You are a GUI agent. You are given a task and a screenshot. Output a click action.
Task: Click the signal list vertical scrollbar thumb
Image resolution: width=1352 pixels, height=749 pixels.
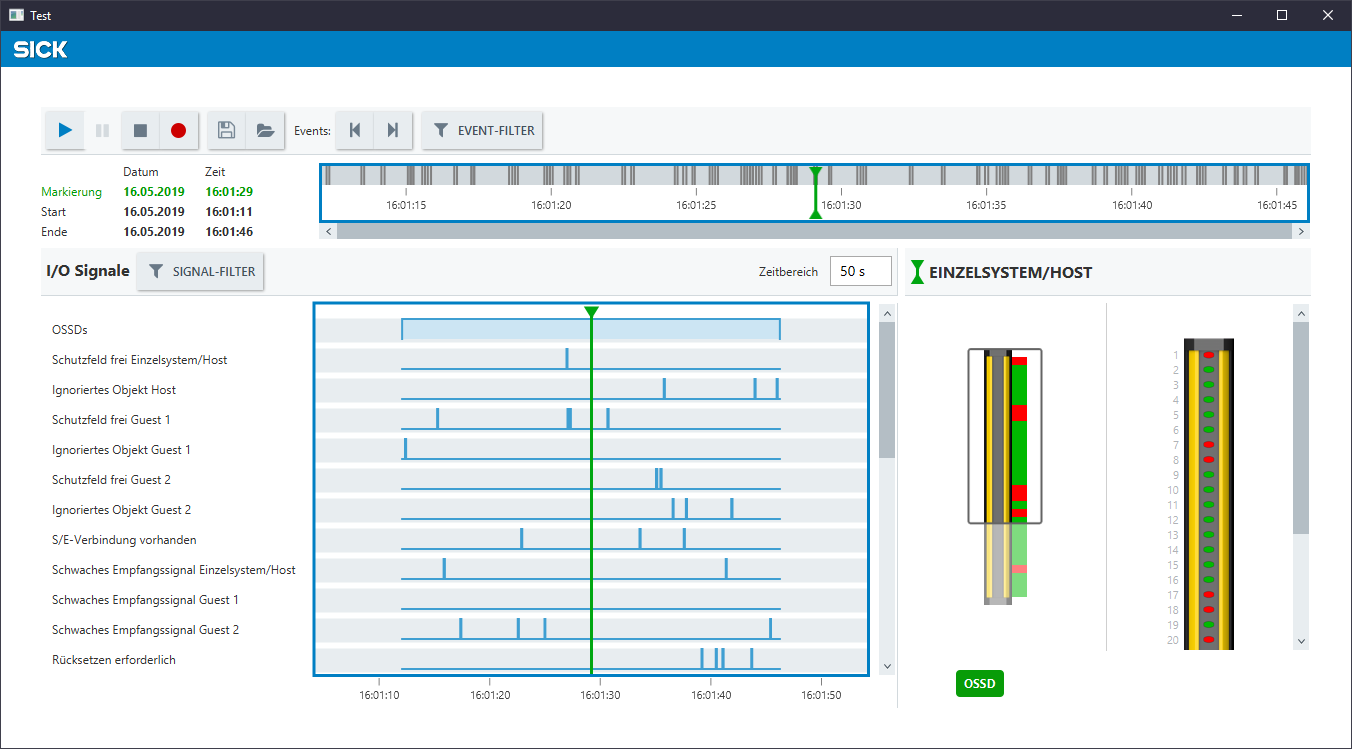click(x=887, y=390)
